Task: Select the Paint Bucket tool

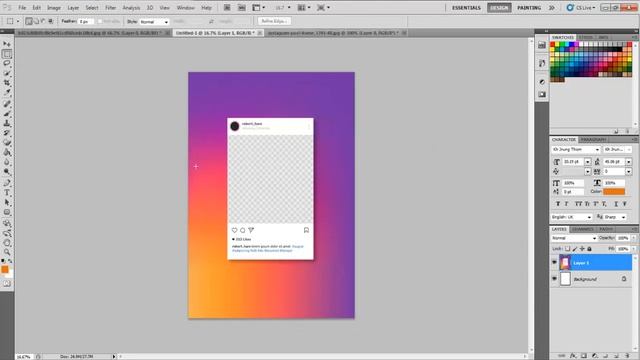Action: coord(7,153)
